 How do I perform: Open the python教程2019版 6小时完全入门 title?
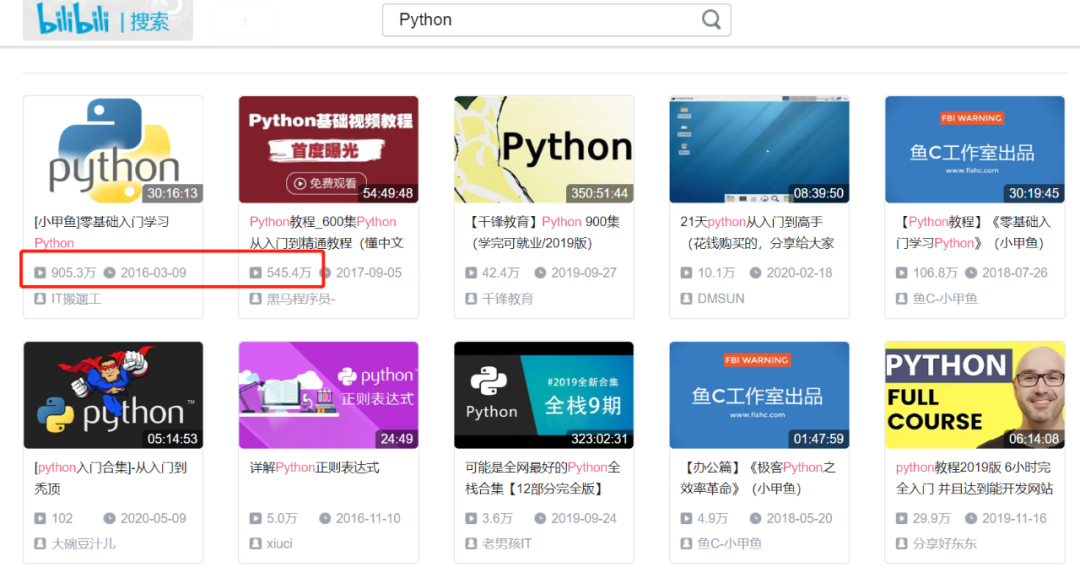click(974, 478)
